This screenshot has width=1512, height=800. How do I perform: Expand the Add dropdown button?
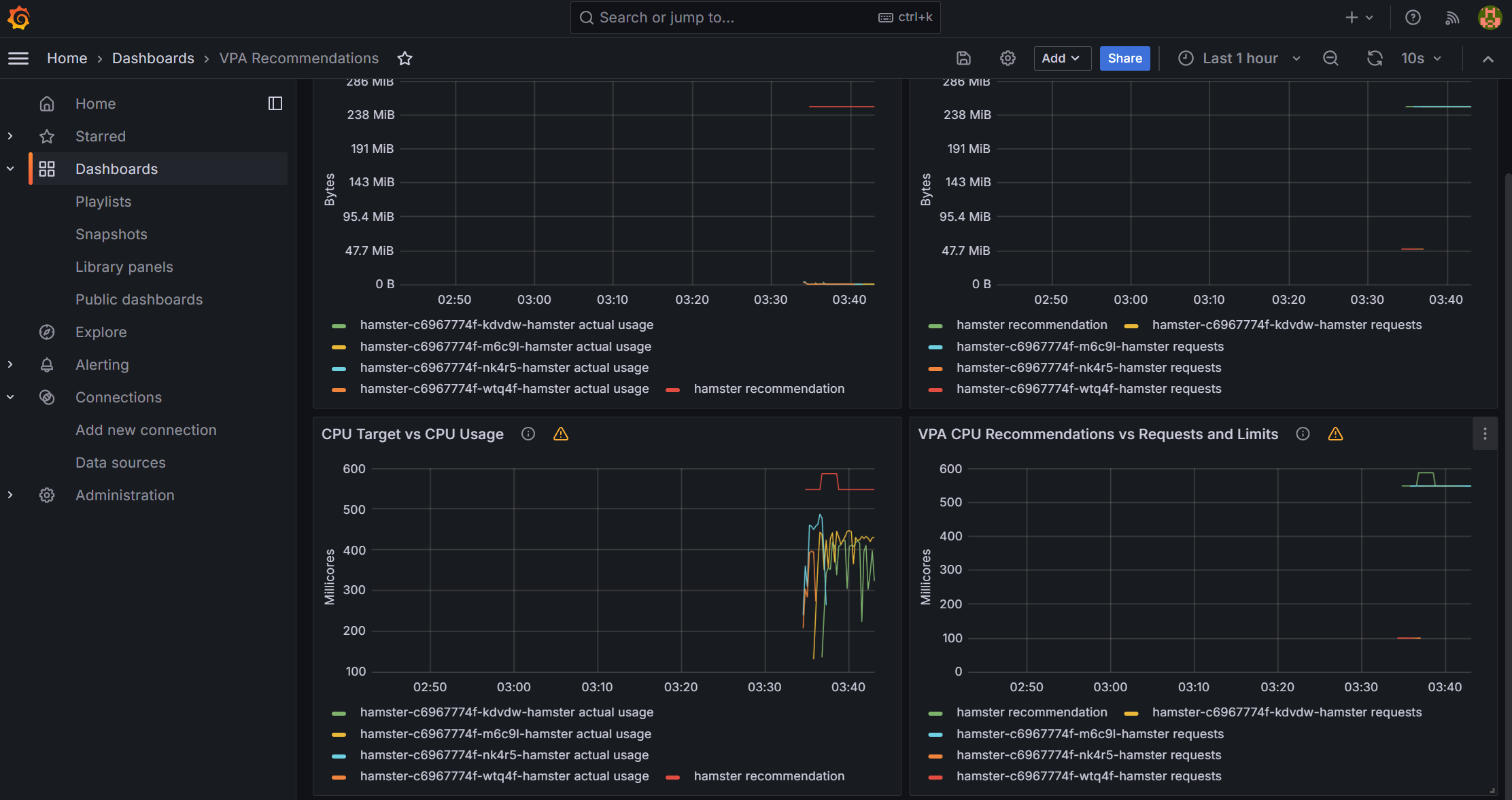[1061, 58]
